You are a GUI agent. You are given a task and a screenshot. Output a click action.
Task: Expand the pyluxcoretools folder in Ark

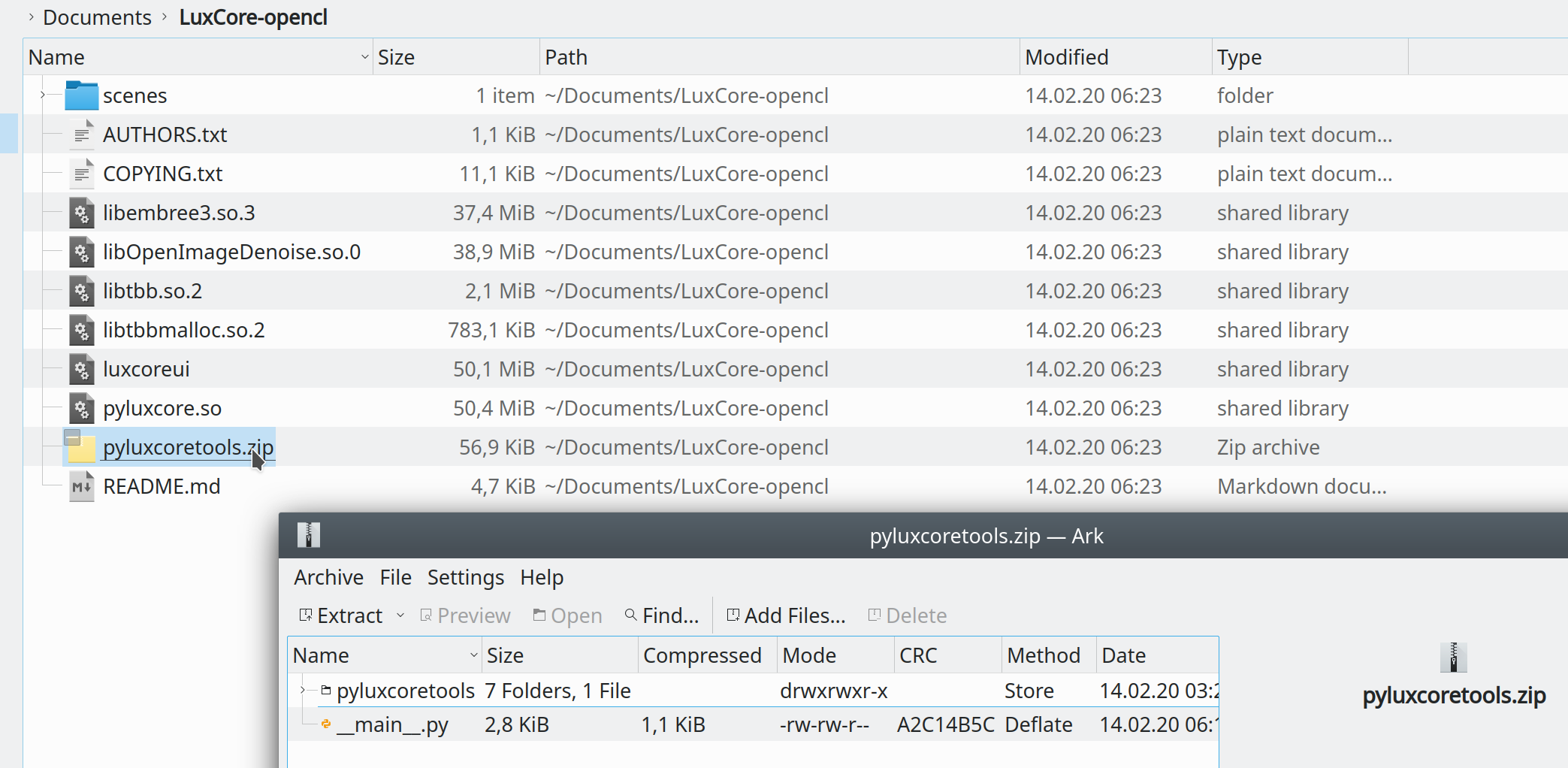[303, 690]
